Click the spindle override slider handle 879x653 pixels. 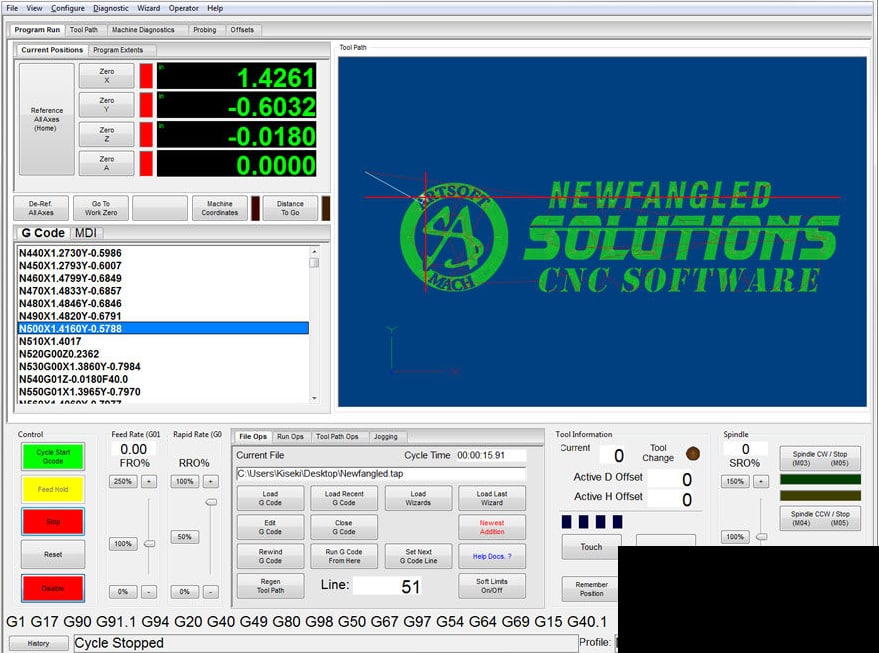762,537
